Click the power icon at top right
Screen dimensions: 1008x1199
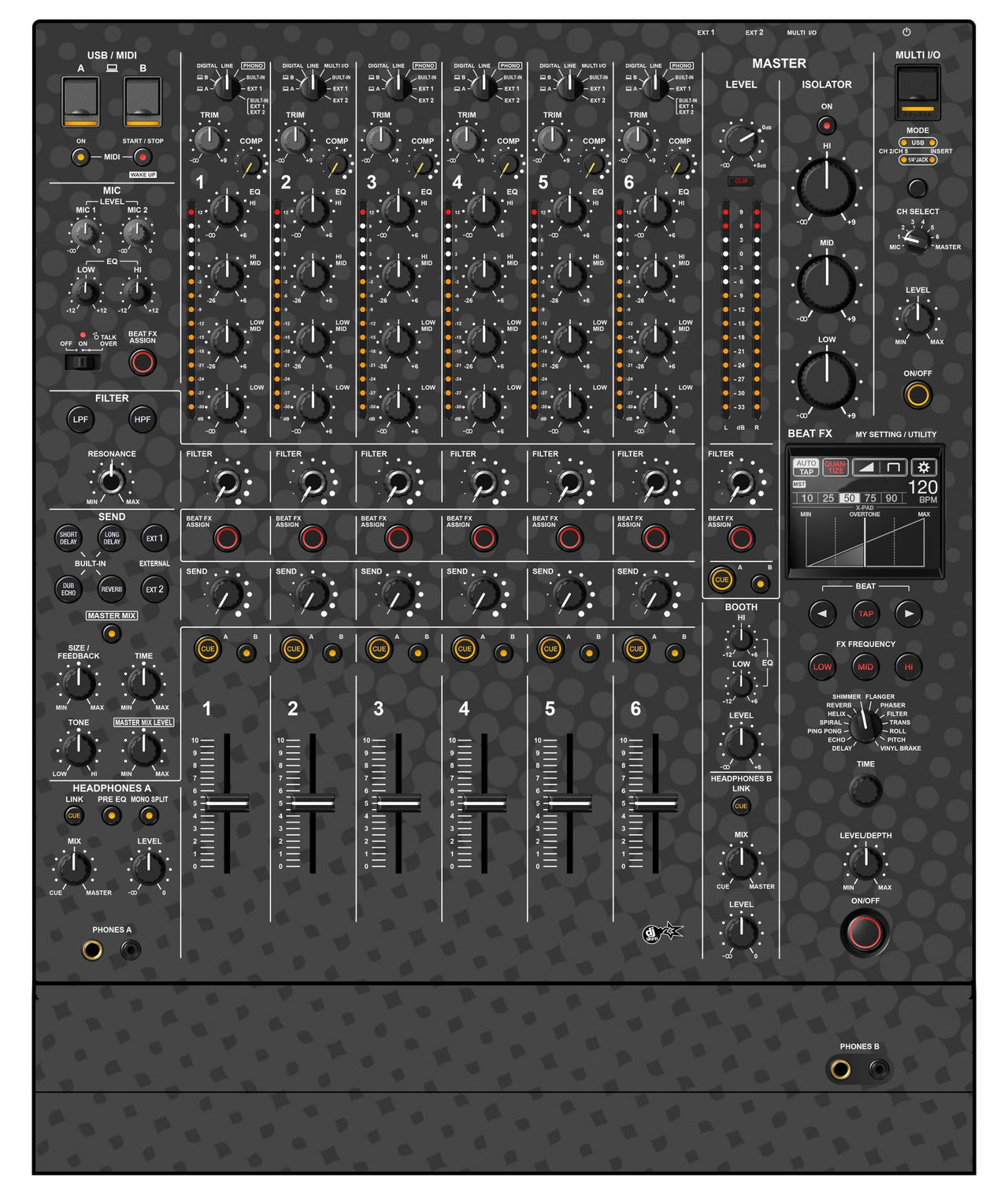pos(906,32)
